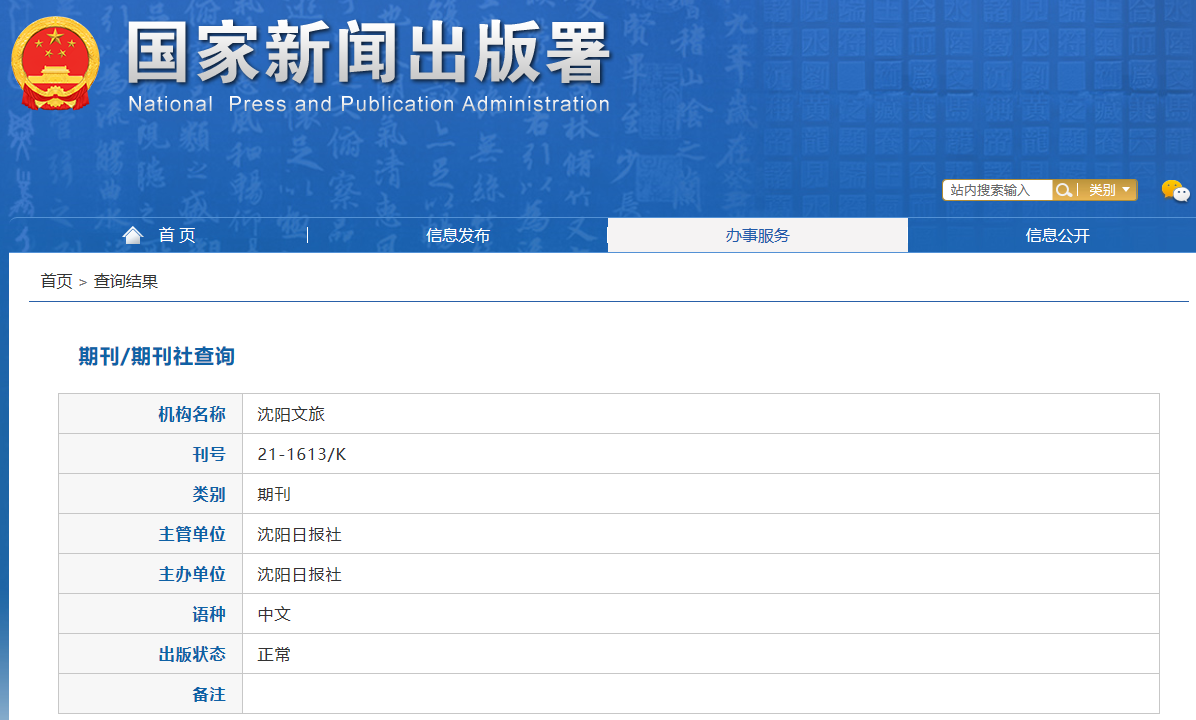1196x720 pixels.
Task: Click the 正常 publication status value
Action: click(274, 654)
